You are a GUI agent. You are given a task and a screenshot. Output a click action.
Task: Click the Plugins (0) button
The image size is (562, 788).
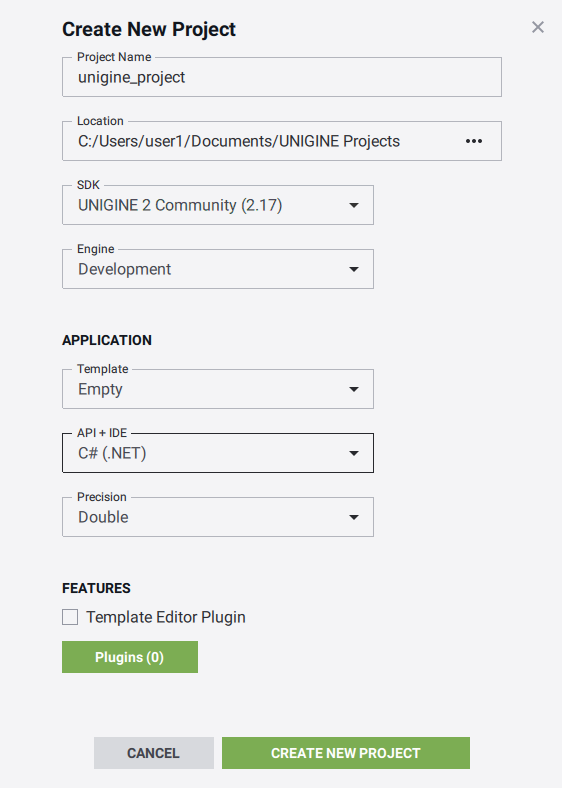(x=130, y=657)
